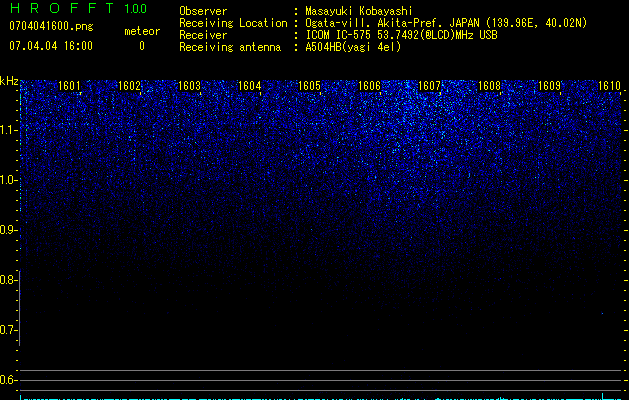Click time marker 1608
629x400 pixels.
click(x=490, y=85)
